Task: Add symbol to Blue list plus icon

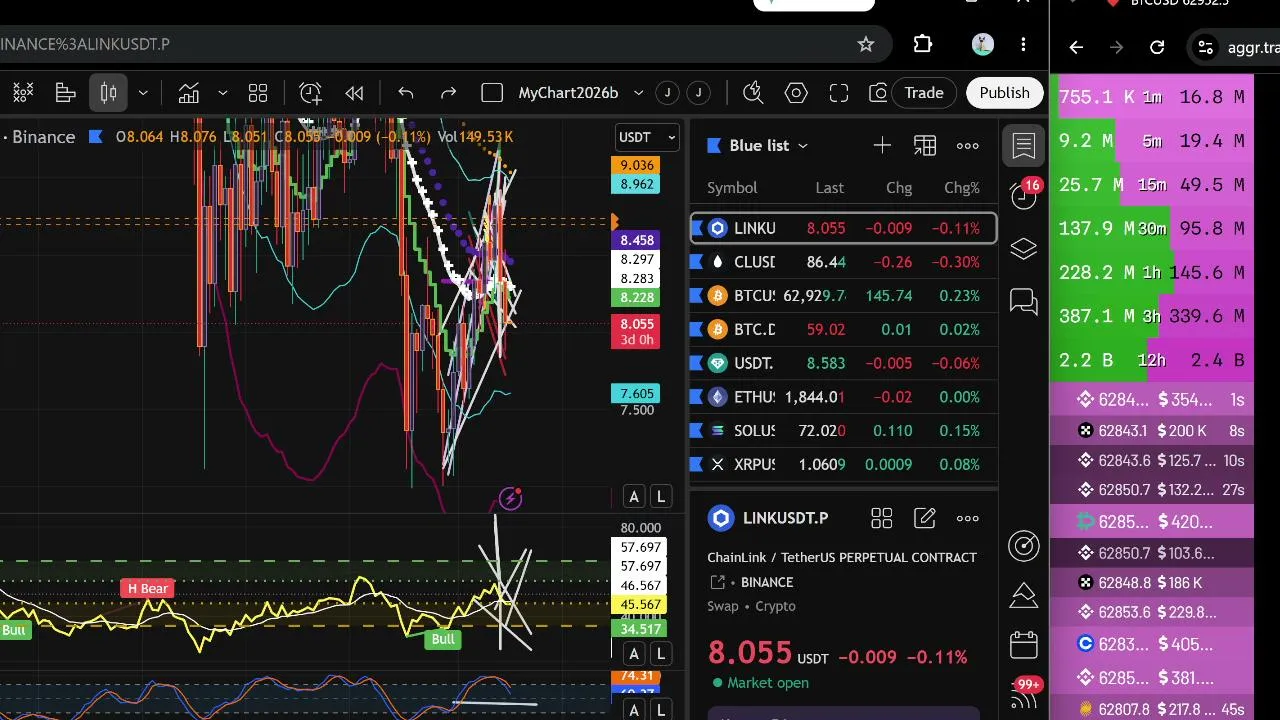Action: (882, 146)
